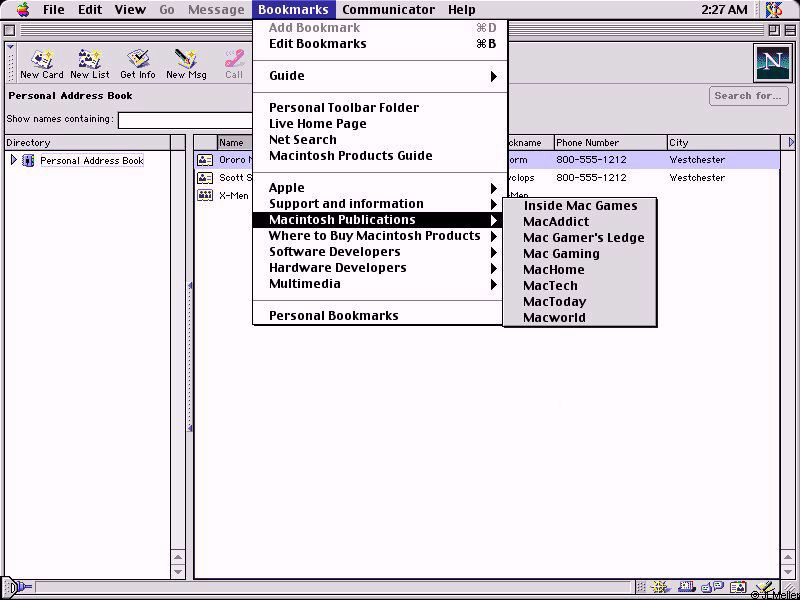The height and width of the screenshot is (600, 800).
Task: Open the View menu
Action: coord(130,9)
